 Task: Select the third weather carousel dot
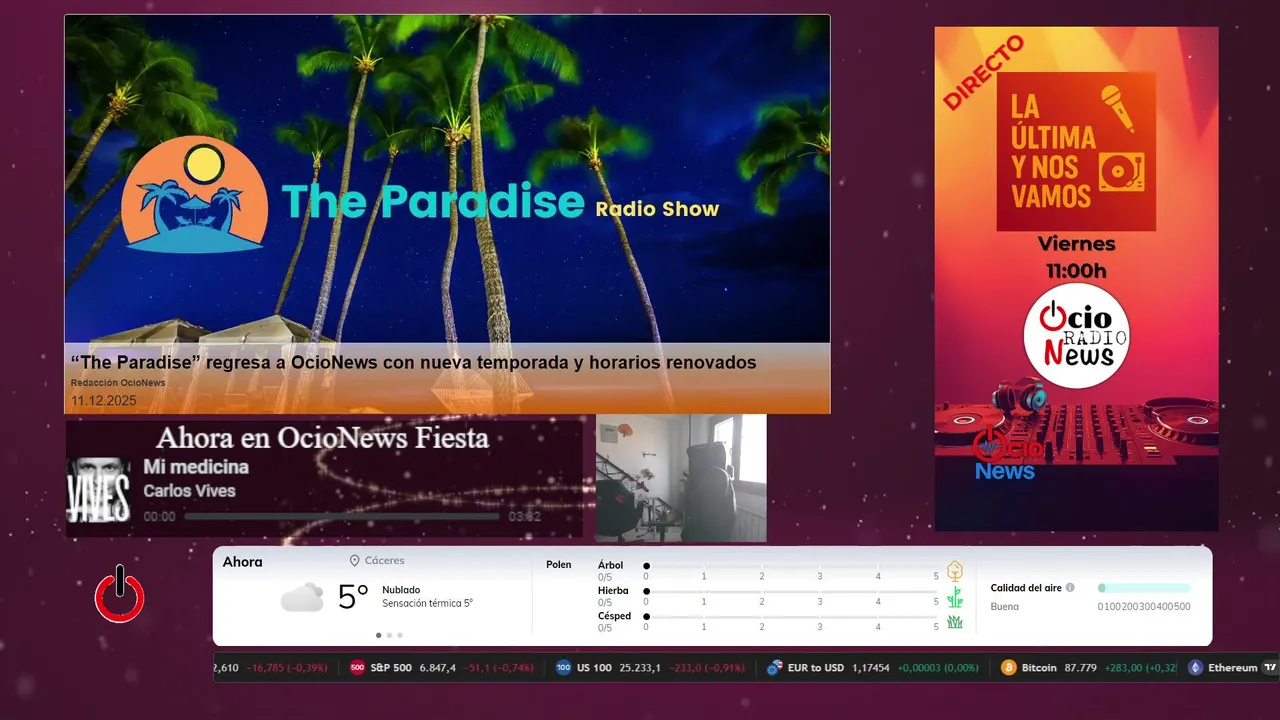point(400,635)
